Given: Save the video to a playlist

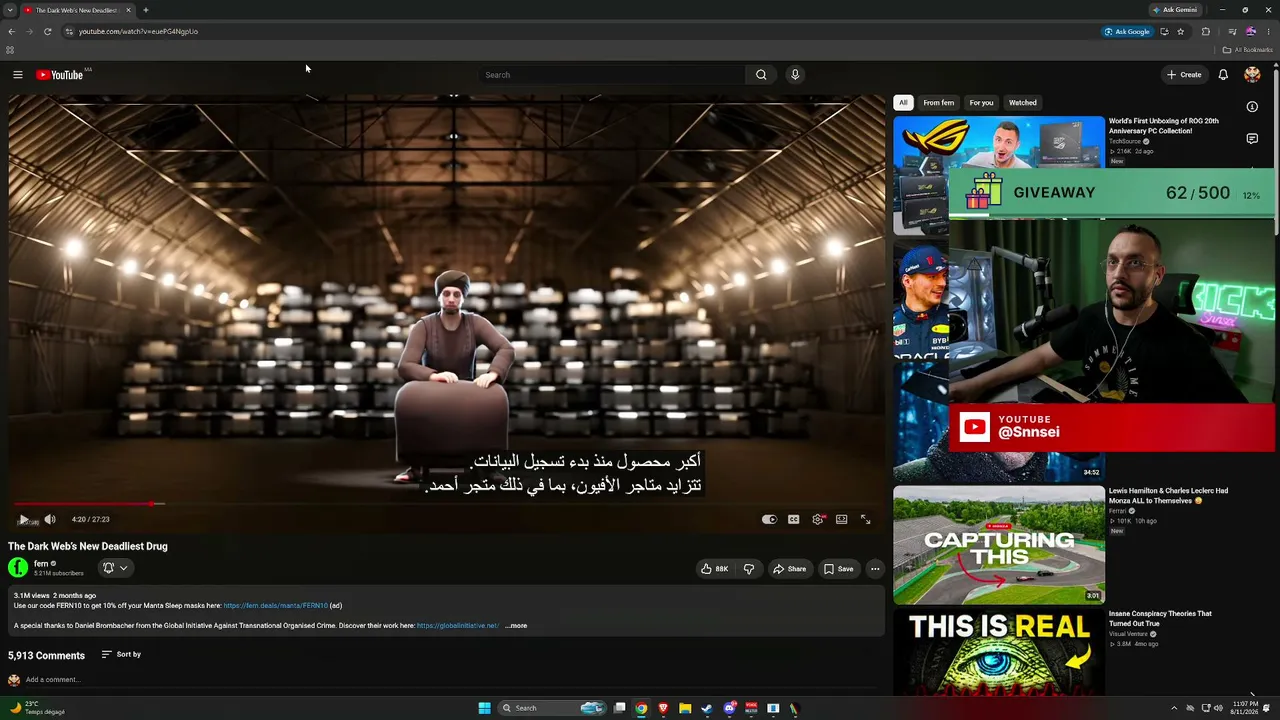Looking at the screenshot, I should tap(838, 569).
